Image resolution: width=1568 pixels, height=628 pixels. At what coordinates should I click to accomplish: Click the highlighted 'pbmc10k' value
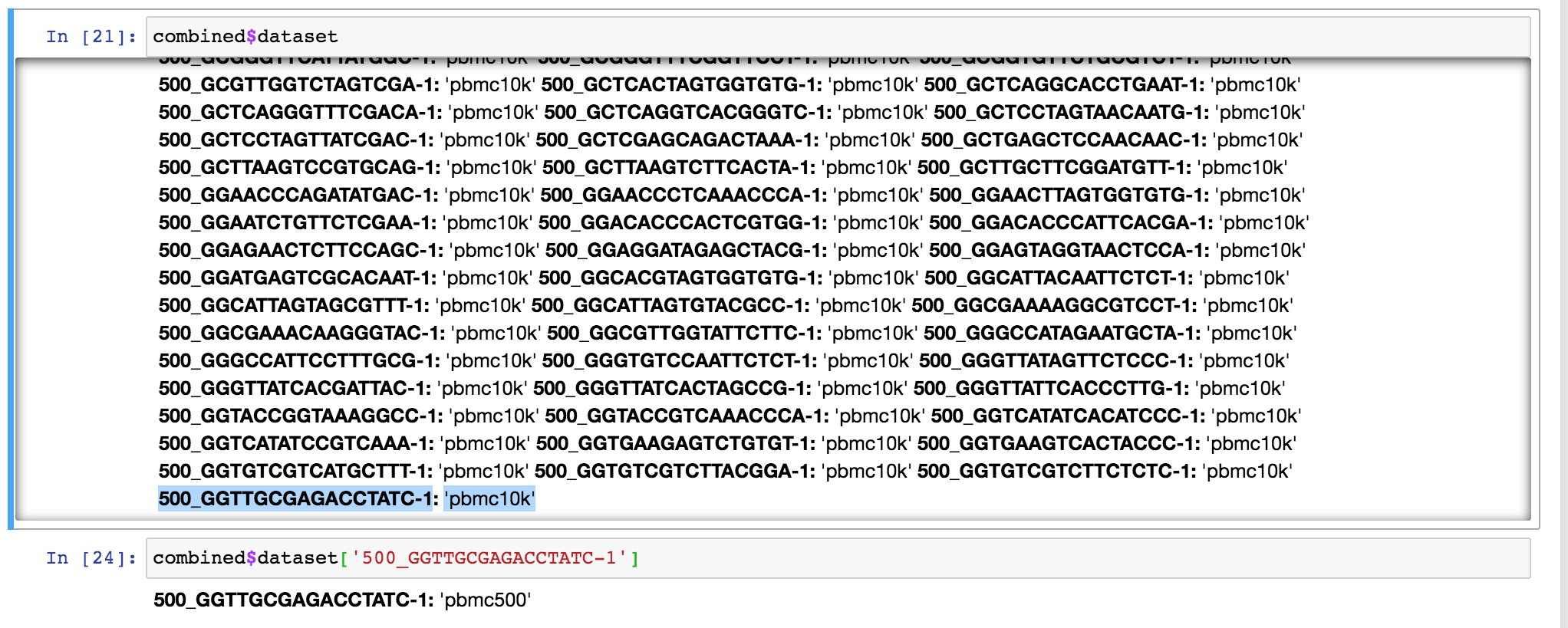point(489,498)
